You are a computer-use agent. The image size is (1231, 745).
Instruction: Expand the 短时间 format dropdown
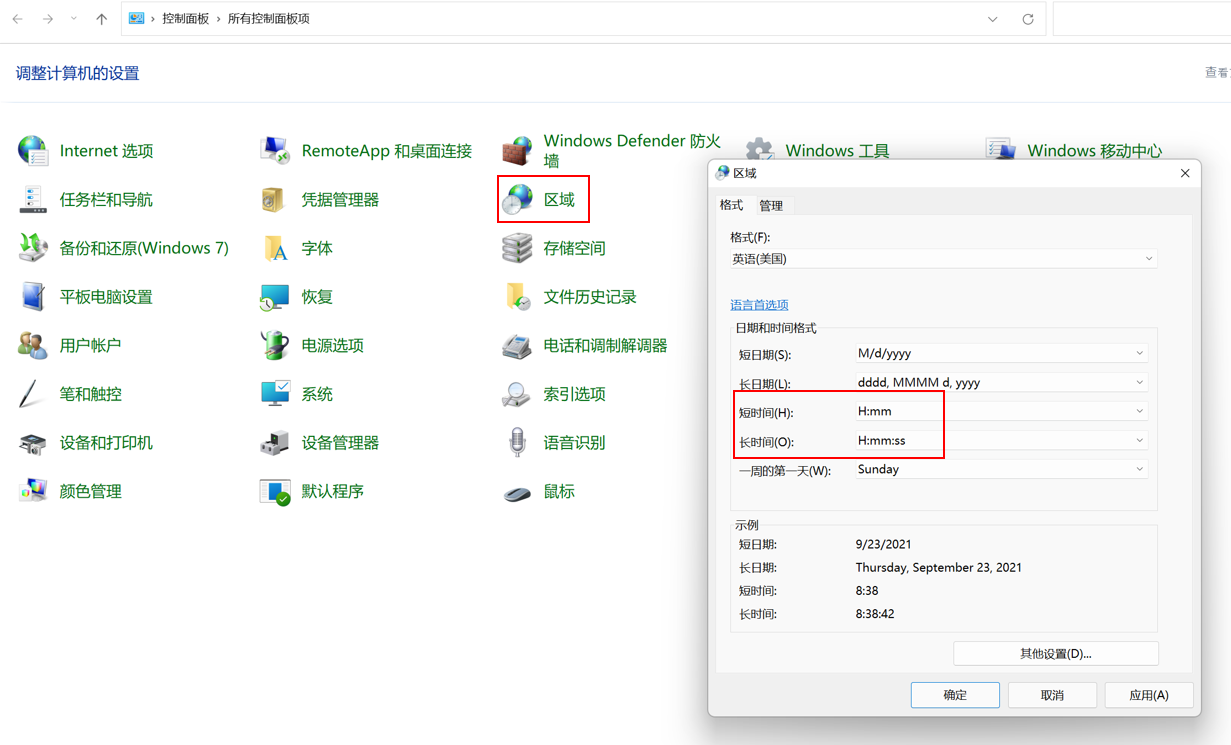[x=1139, y=411]
